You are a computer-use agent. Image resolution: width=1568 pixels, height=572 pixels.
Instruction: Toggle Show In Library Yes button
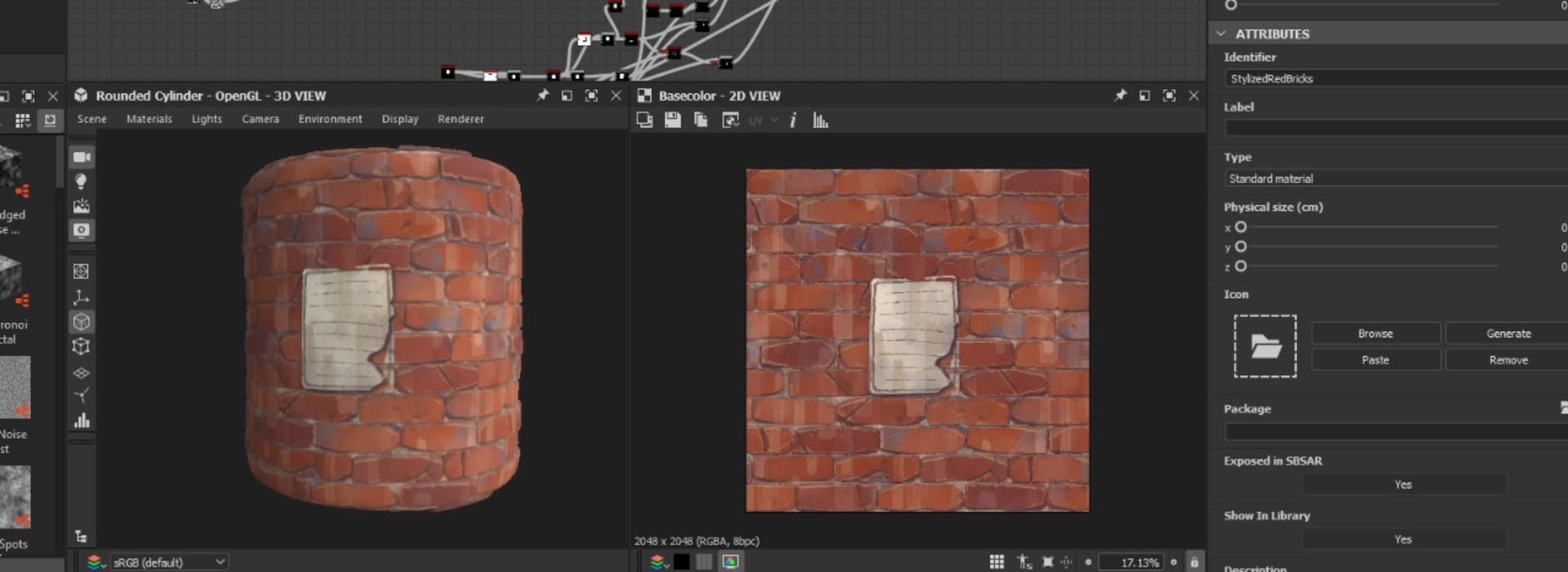point(1402,539)
